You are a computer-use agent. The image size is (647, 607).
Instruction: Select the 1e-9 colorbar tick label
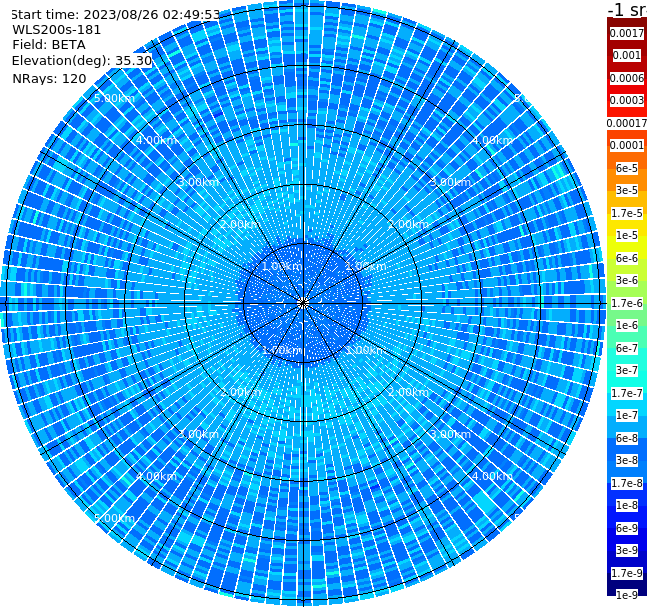click(x=627, y=595)
